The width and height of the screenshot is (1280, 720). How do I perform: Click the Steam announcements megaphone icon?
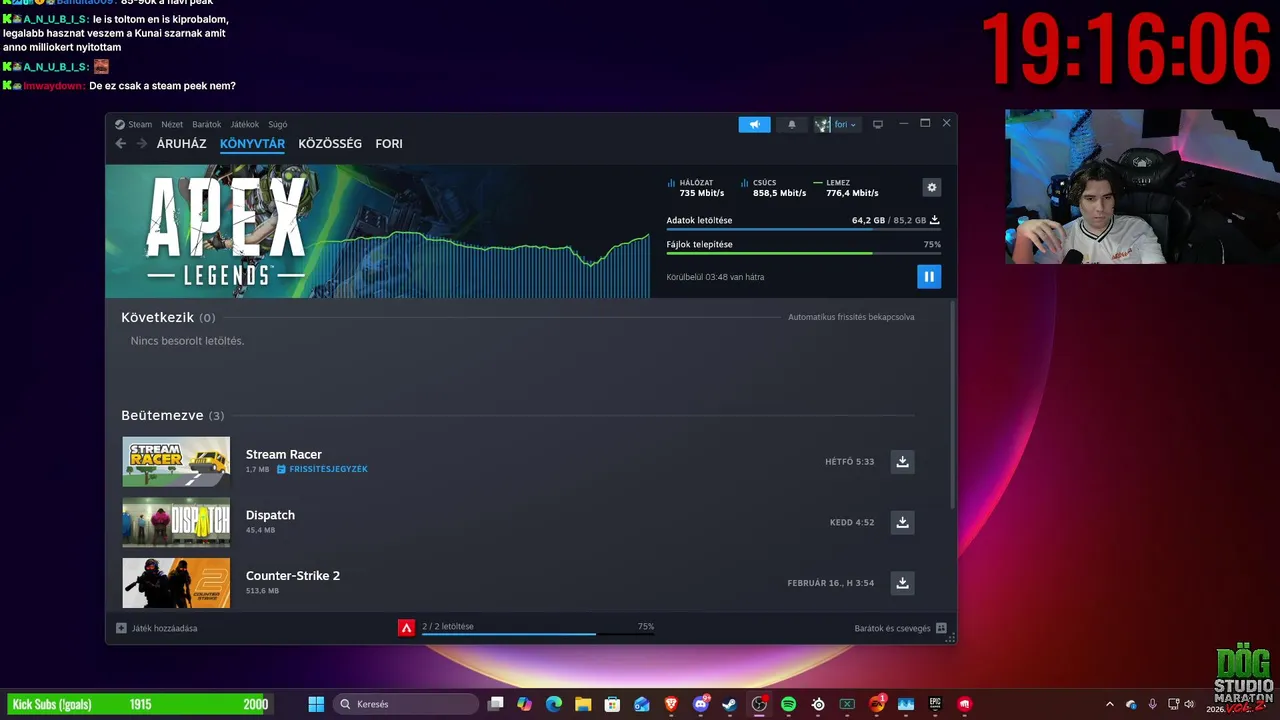(x=755, y=125)
